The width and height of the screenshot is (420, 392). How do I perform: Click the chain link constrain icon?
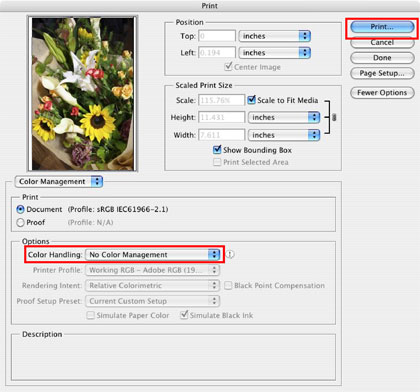pos(334,117)
